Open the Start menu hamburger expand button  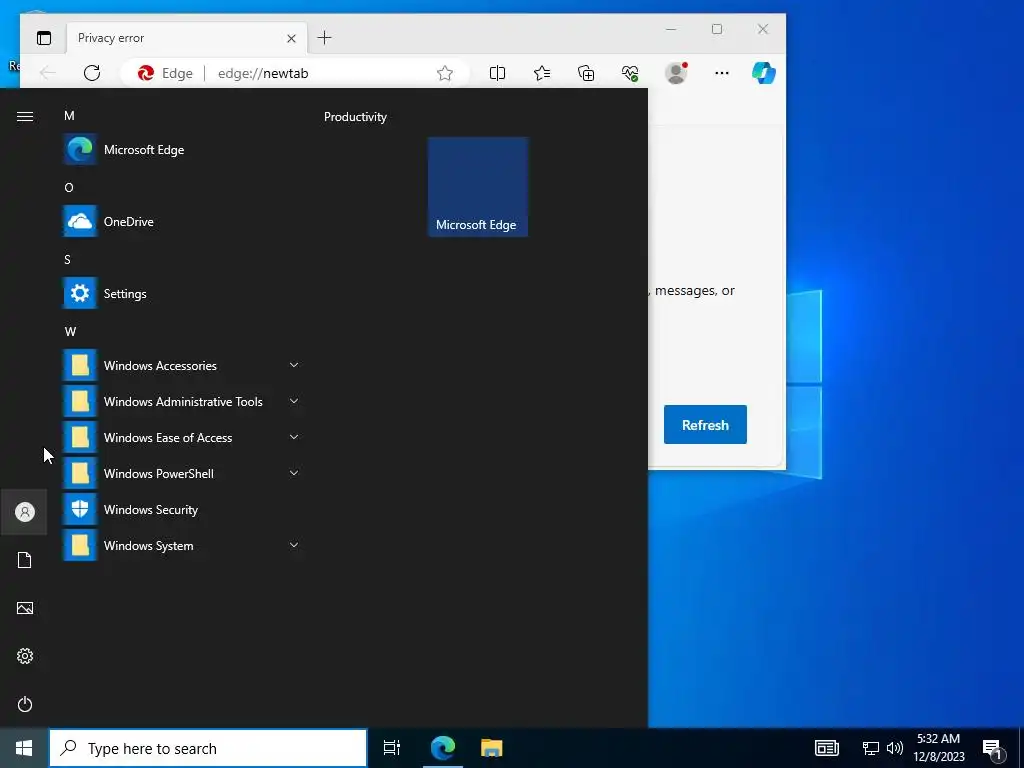[25, 116]
